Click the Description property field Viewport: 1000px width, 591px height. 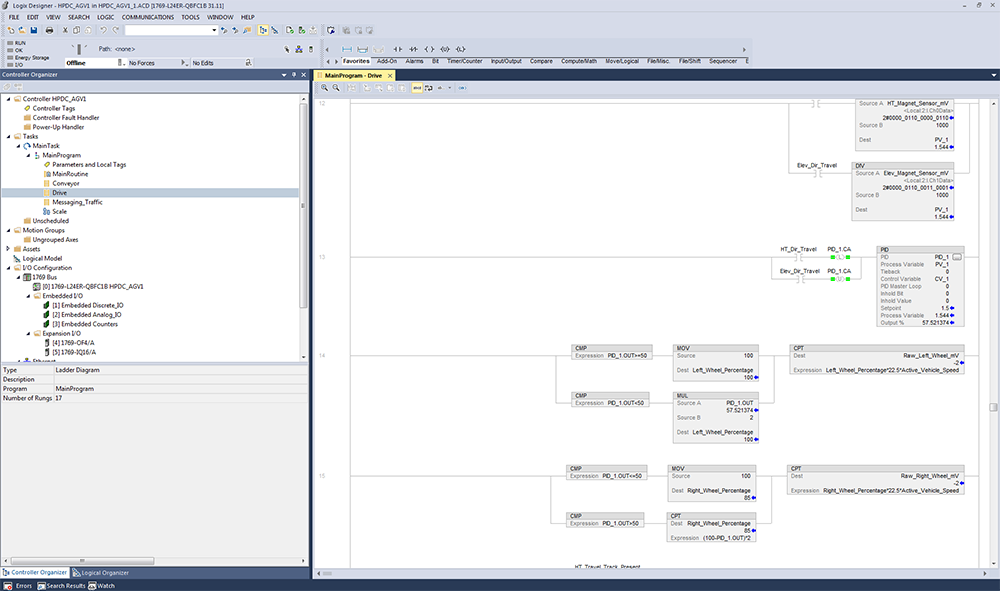180,379
